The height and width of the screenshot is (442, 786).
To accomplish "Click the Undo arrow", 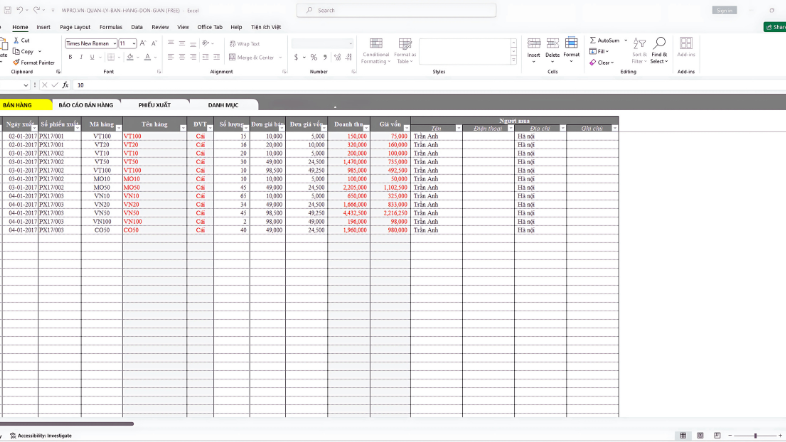I will (20, 10).
